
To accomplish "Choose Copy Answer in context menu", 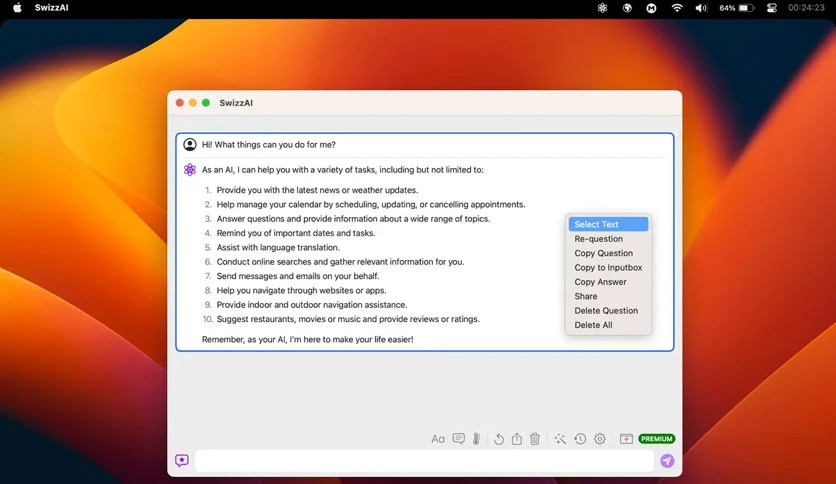I will coord(608,282).
